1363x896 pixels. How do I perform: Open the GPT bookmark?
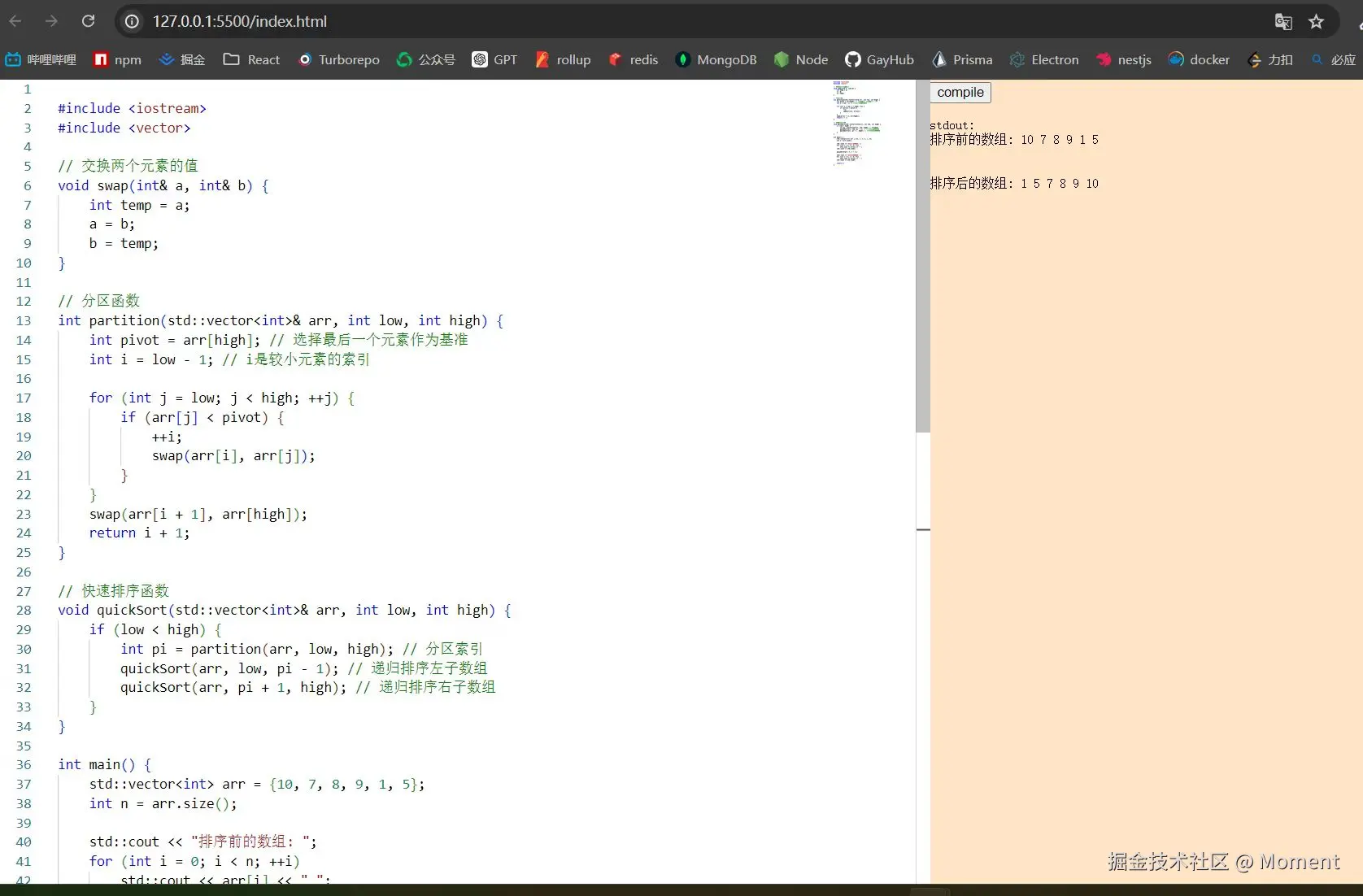click(495, 59)
